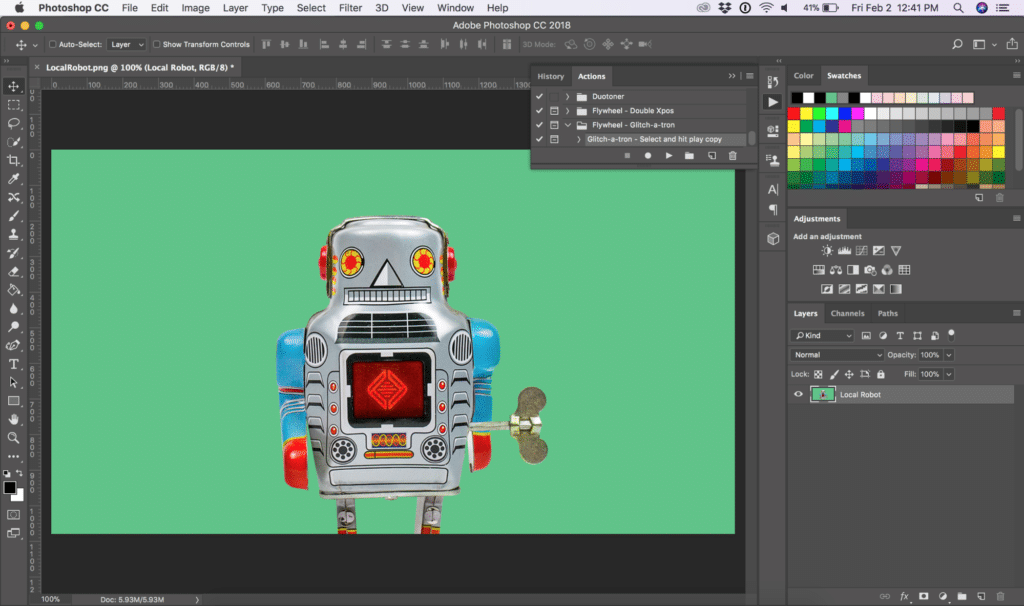Toggle the Duotoner action set checkmark
This screenshot has height=606, width=1024.
click(x=539, y=97)
